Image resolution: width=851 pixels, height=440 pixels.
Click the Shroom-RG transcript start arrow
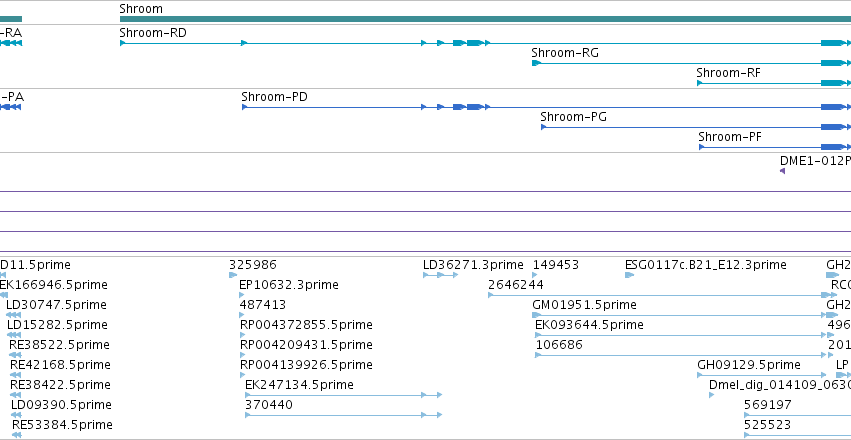536,63
